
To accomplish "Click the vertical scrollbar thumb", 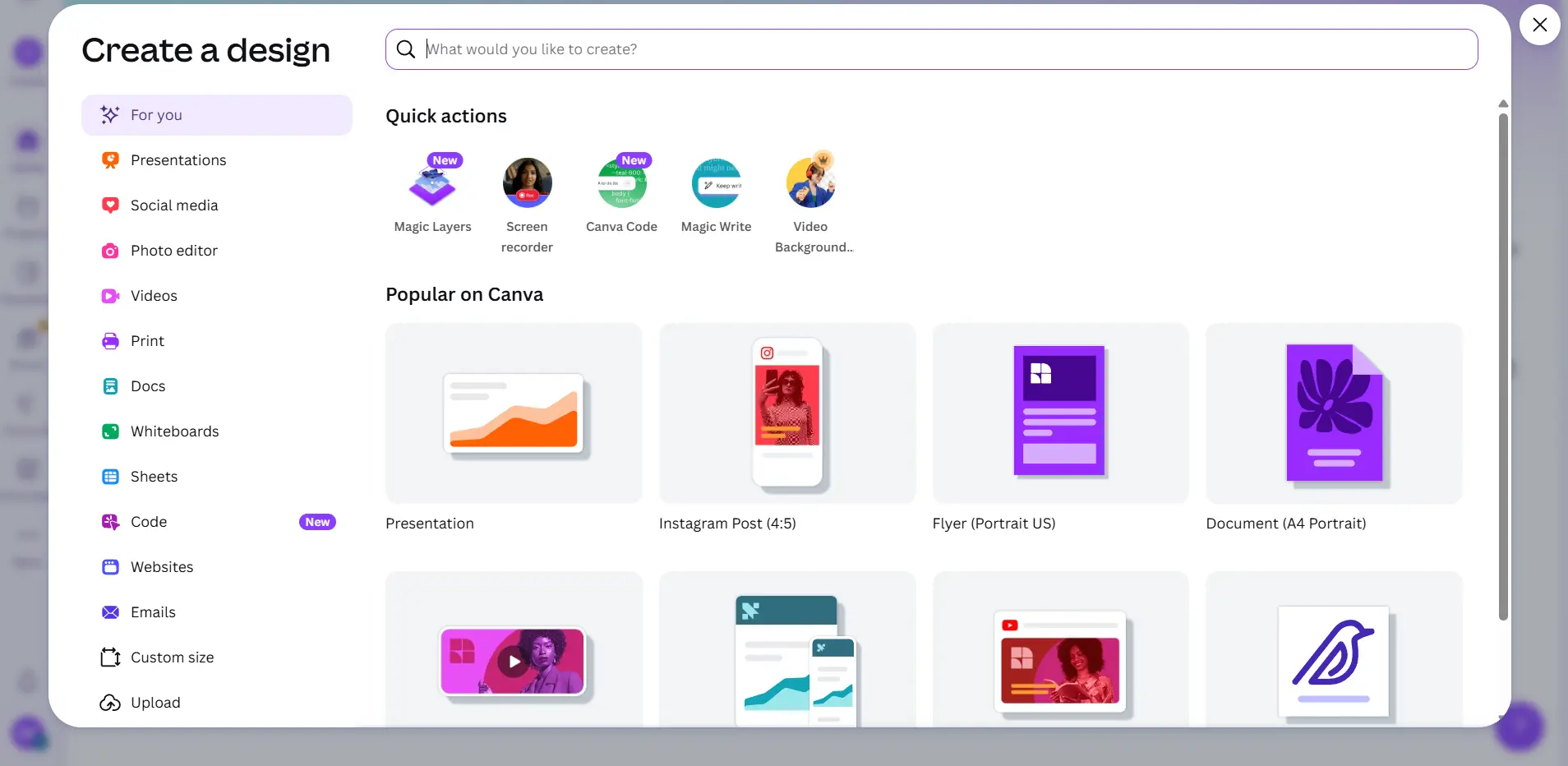I will pos(1503,367).
